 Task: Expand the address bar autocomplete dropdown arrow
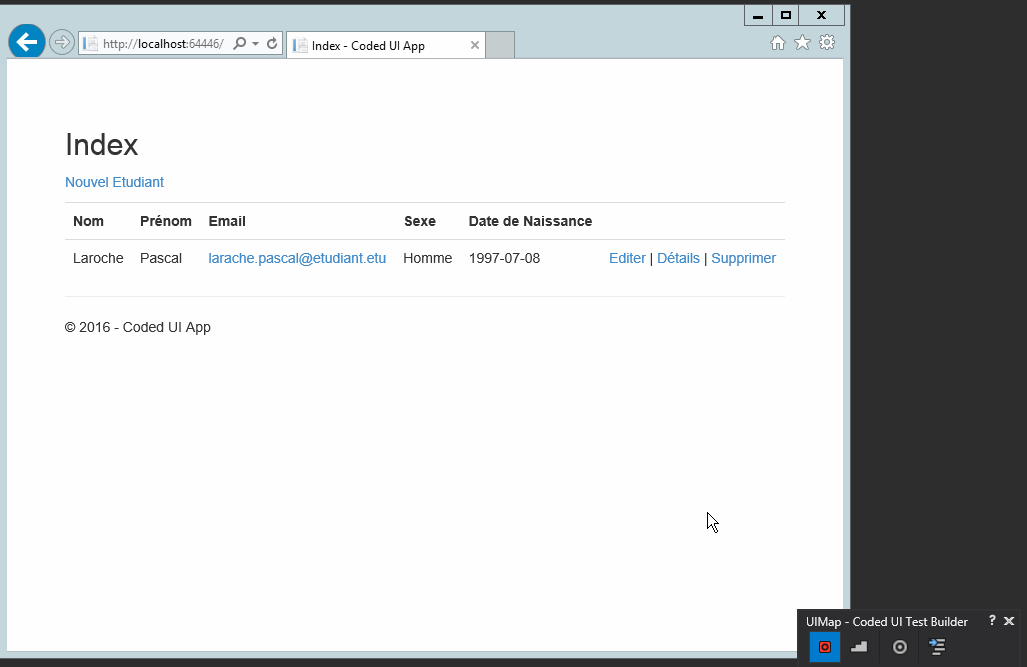(256, 44)
